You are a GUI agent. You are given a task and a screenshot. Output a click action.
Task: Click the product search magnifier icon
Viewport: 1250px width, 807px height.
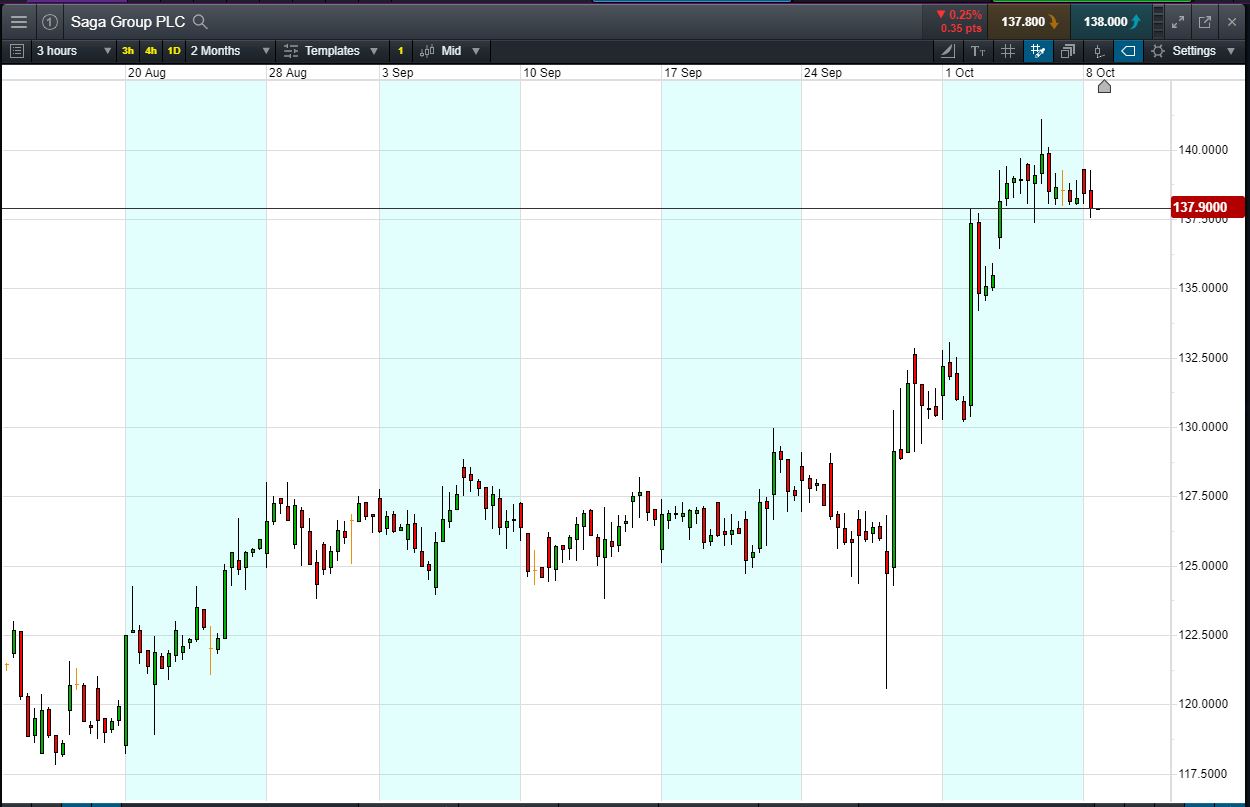(200, 21)
